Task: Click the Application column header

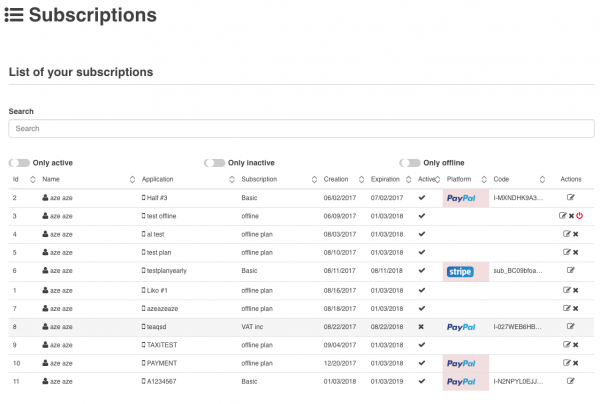Action: [x=158, y=179]
